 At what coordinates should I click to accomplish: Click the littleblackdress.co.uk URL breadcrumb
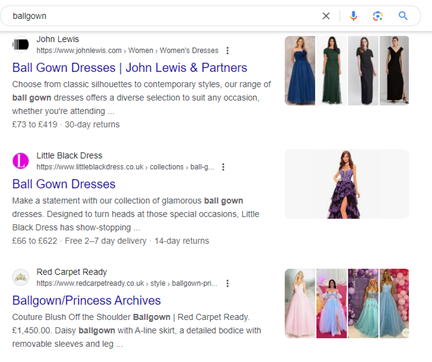(125, 167)
